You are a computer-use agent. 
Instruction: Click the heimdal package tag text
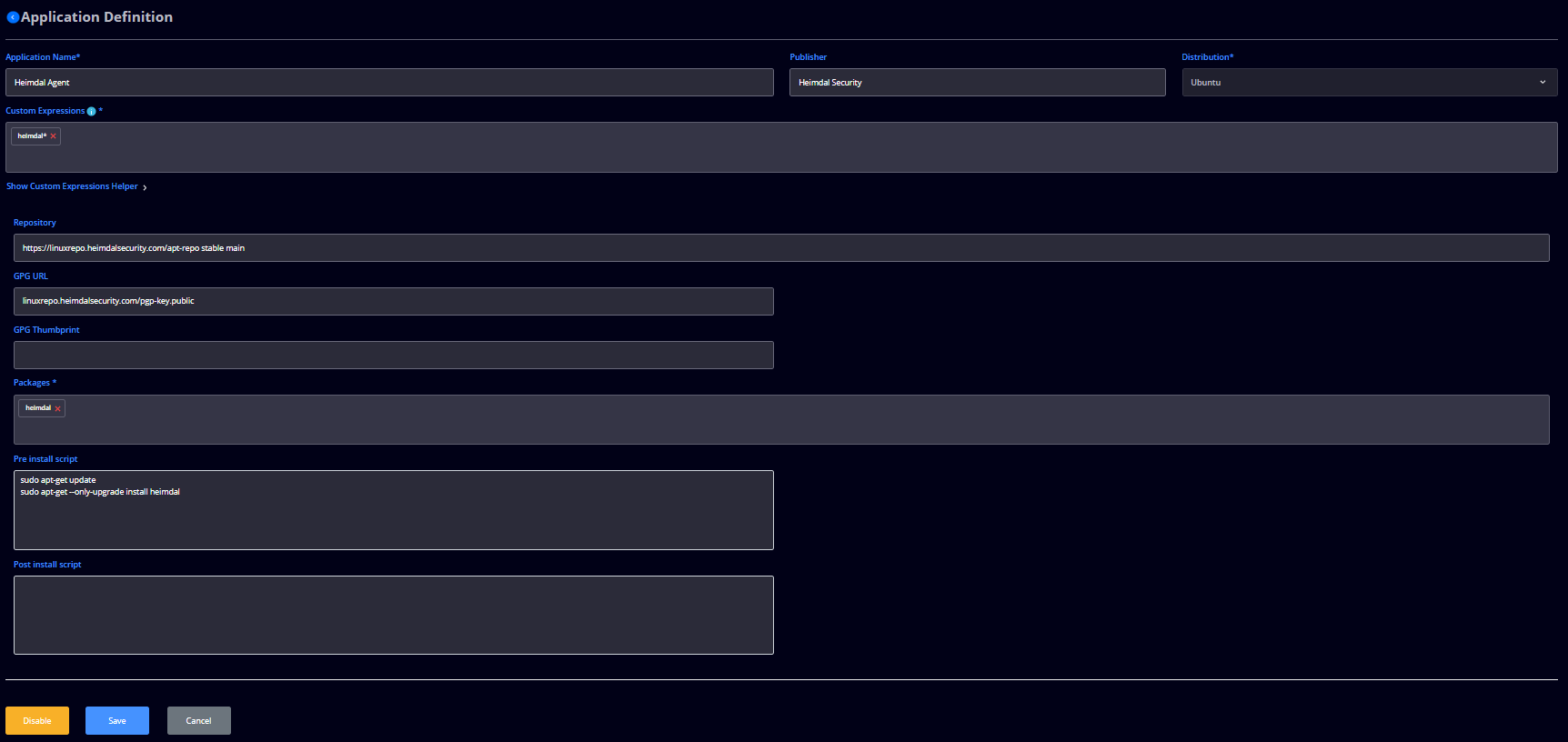pos(38,408)
